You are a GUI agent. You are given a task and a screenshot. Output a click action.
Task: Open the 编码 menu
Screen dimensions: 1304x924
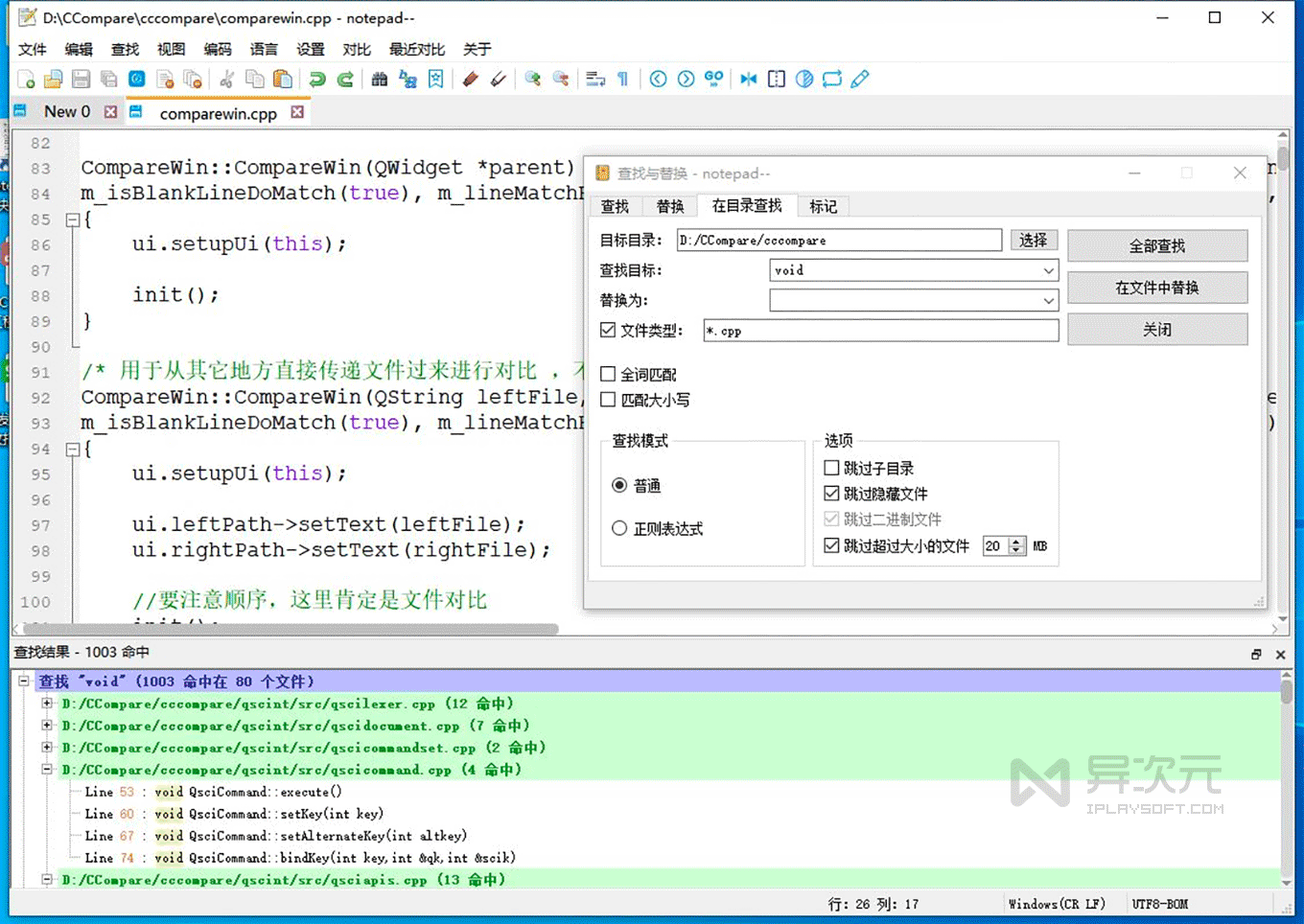[218, 49]
